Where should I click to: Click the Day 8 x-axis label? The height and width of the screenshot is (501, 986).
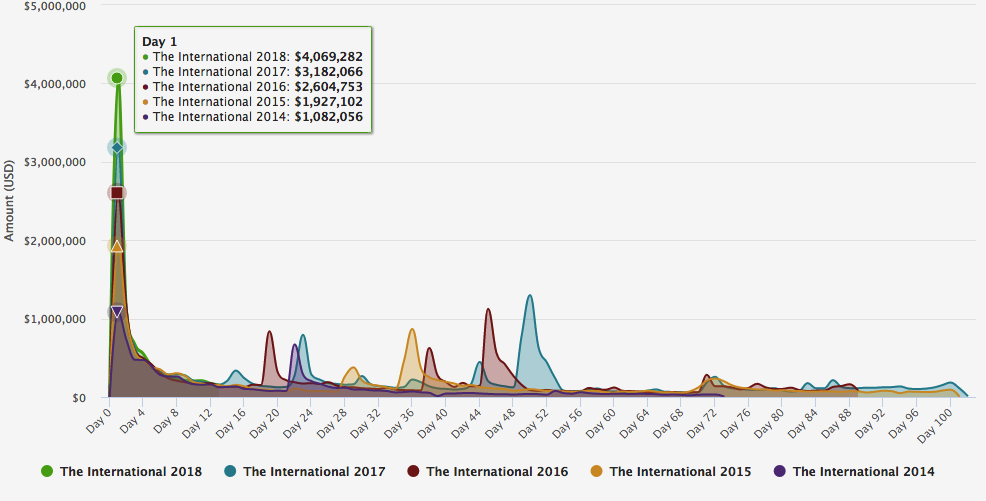(x=166, y=419)
